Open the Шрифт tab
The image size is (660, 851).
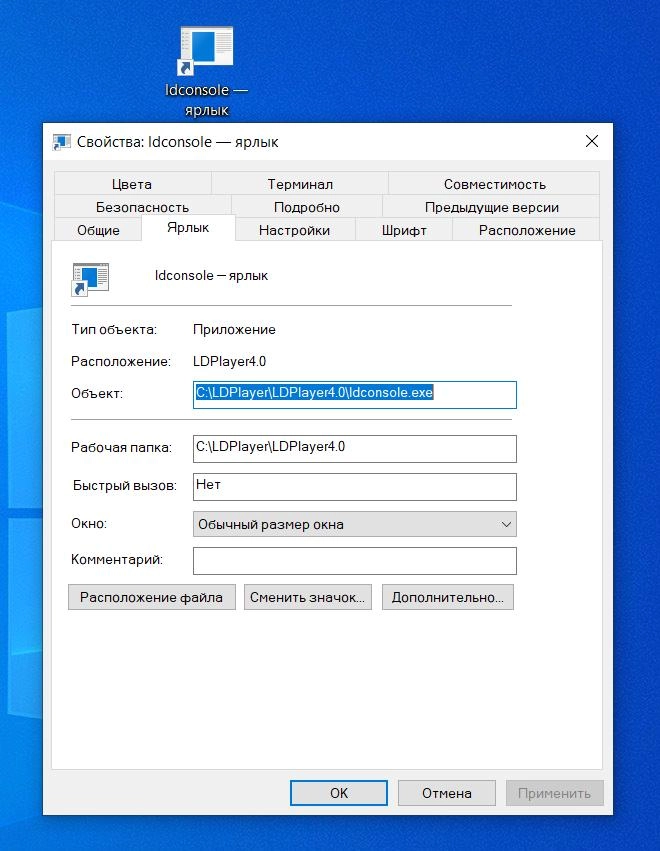coord(404,230)
